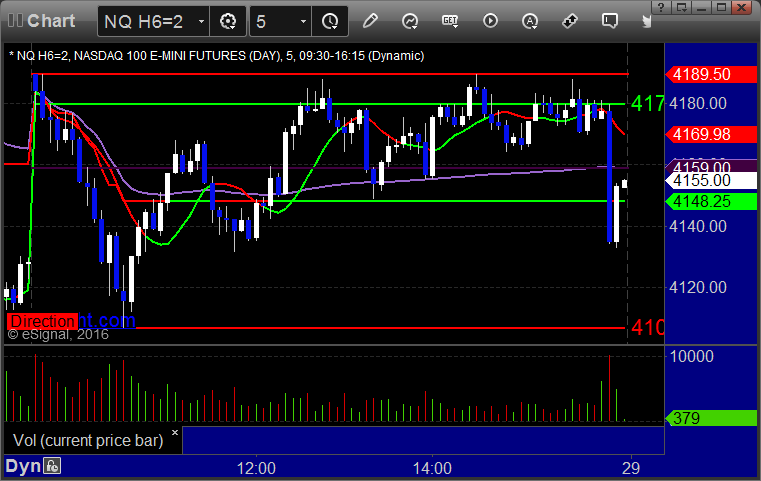
Task: Click the Vol (current price bar) label
Action: (x=88, y=440)
